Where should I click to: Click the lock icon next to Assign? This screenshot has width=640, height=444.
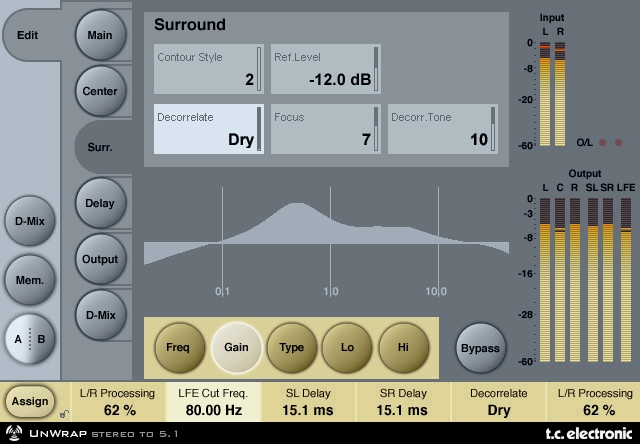[64, 414]
